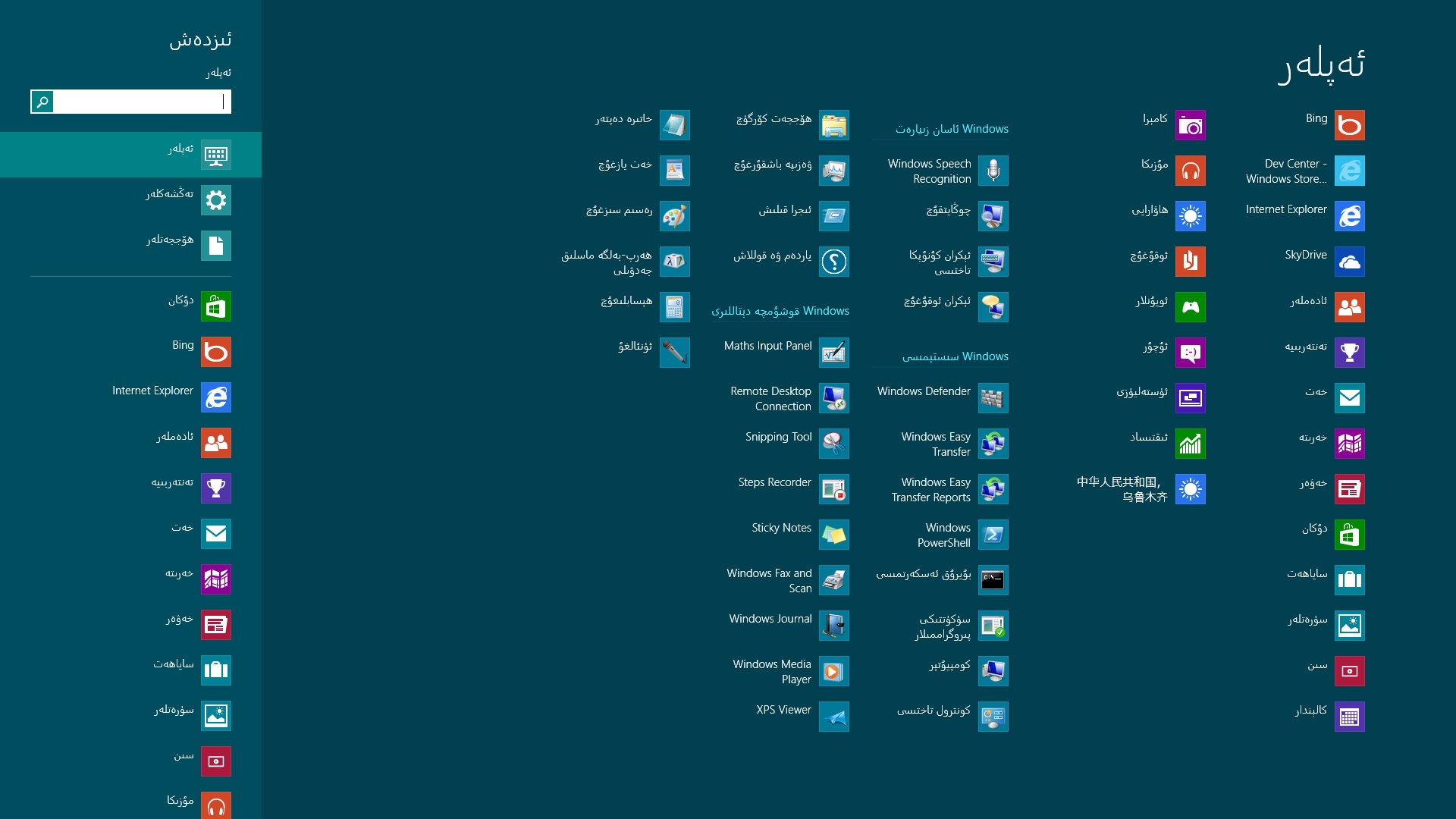Choose Bing in the search pane list

130,352
